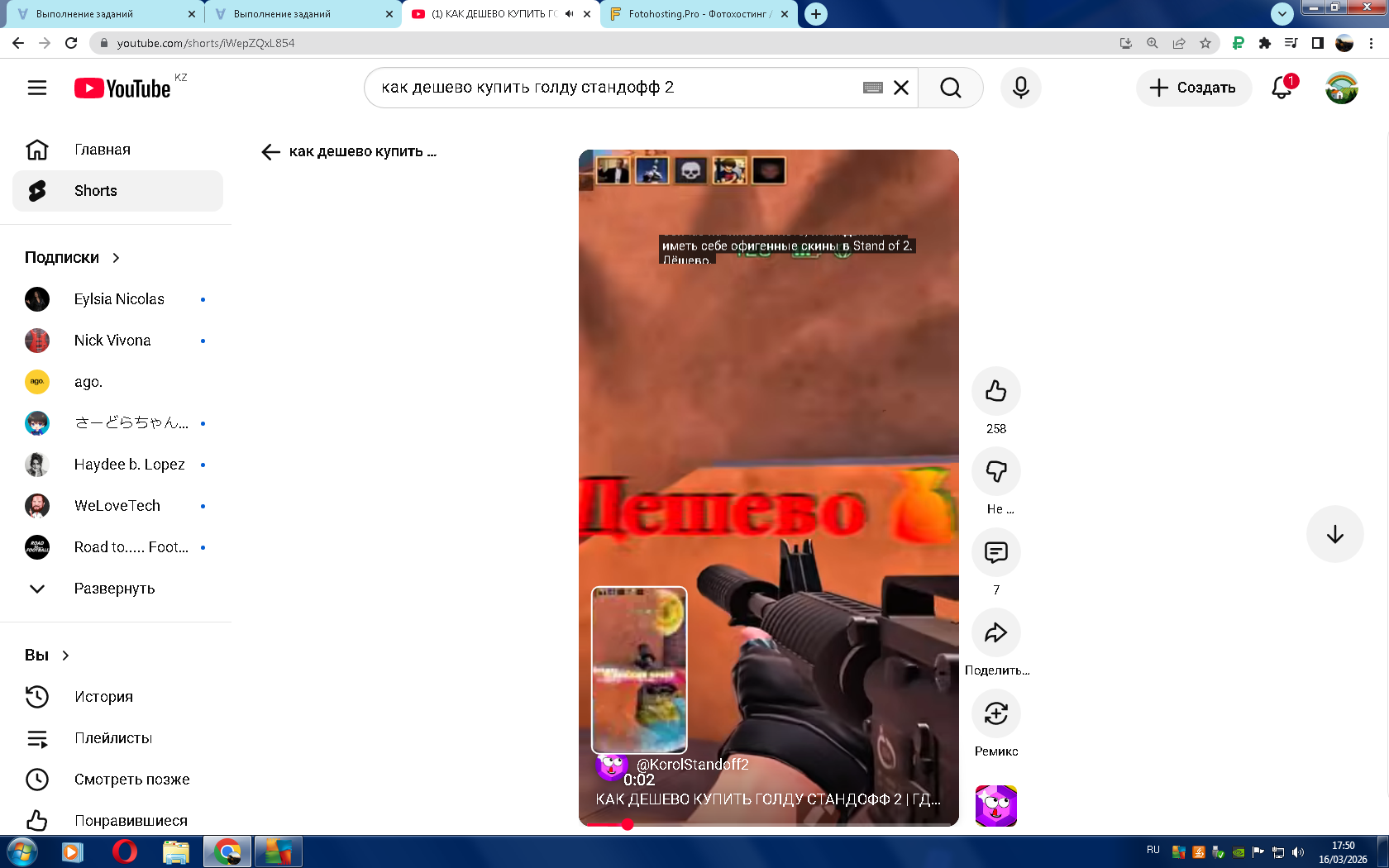The width and height of the screenshot is (1389, 868).
Task: Open the browser extensions puzzle icon
Action: (x=1264, y=43)
